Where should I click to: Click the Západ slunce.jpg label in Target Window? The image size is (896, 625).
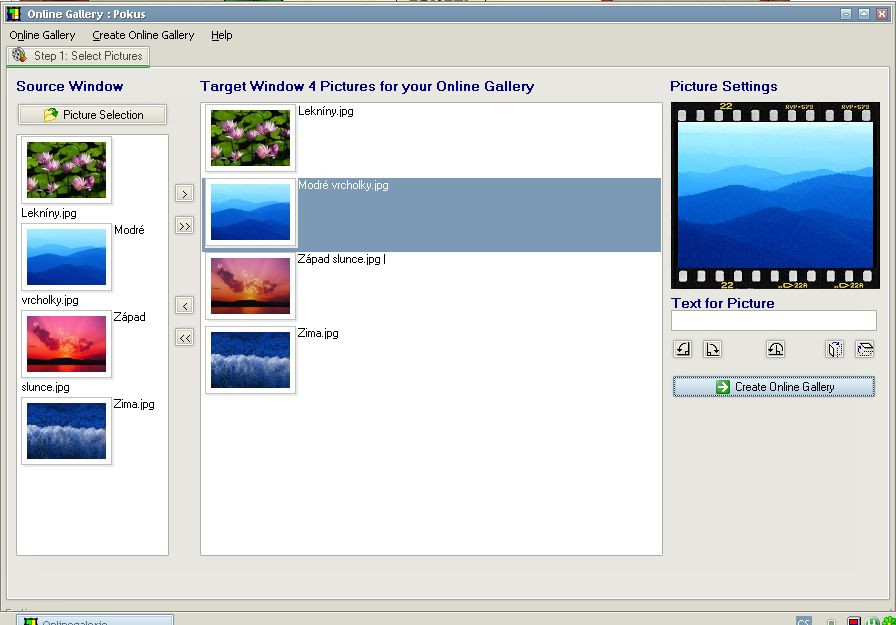[339, 259]
